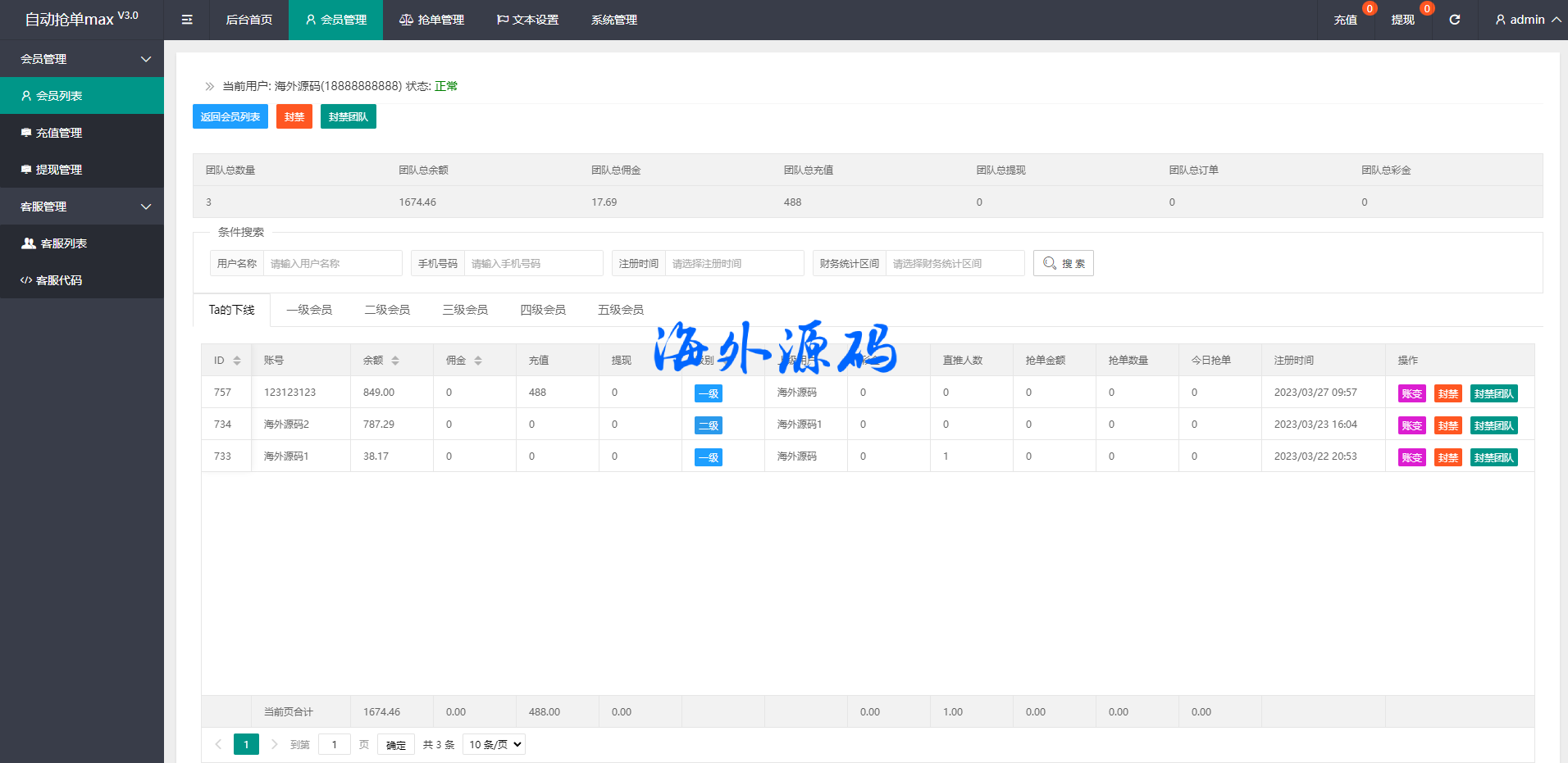Screen dimensions: 1568x763
Task: Click 封禁团队 for user 海外源码1 row
Action: click(1493, 457)
